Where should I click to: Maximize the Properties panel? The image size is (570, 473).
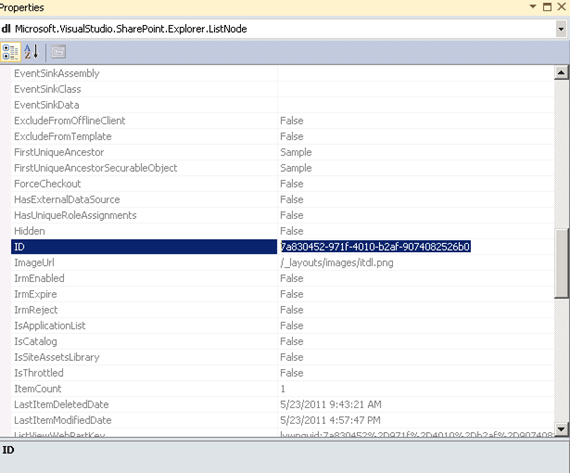pyautogui.click(x=547, y=7)
